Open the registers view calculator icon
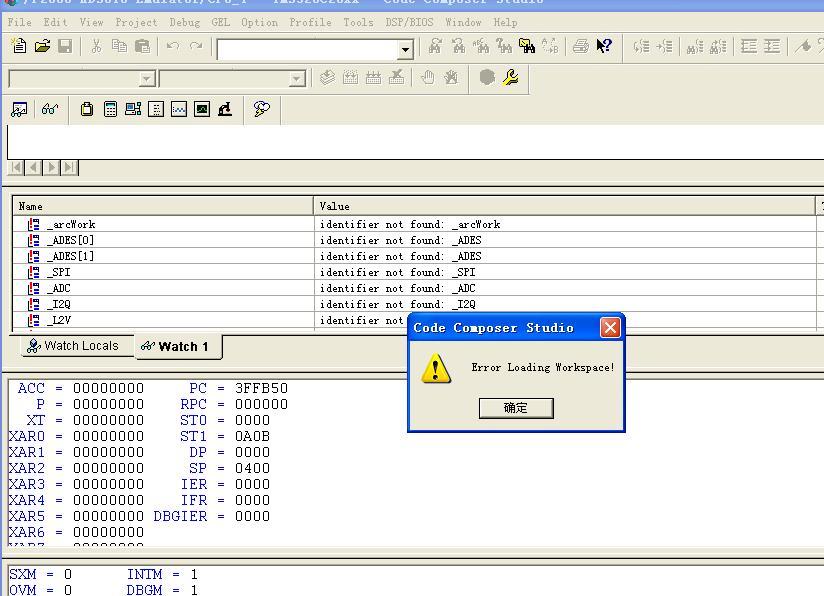The image size is (824, 596). coord(110,109)
